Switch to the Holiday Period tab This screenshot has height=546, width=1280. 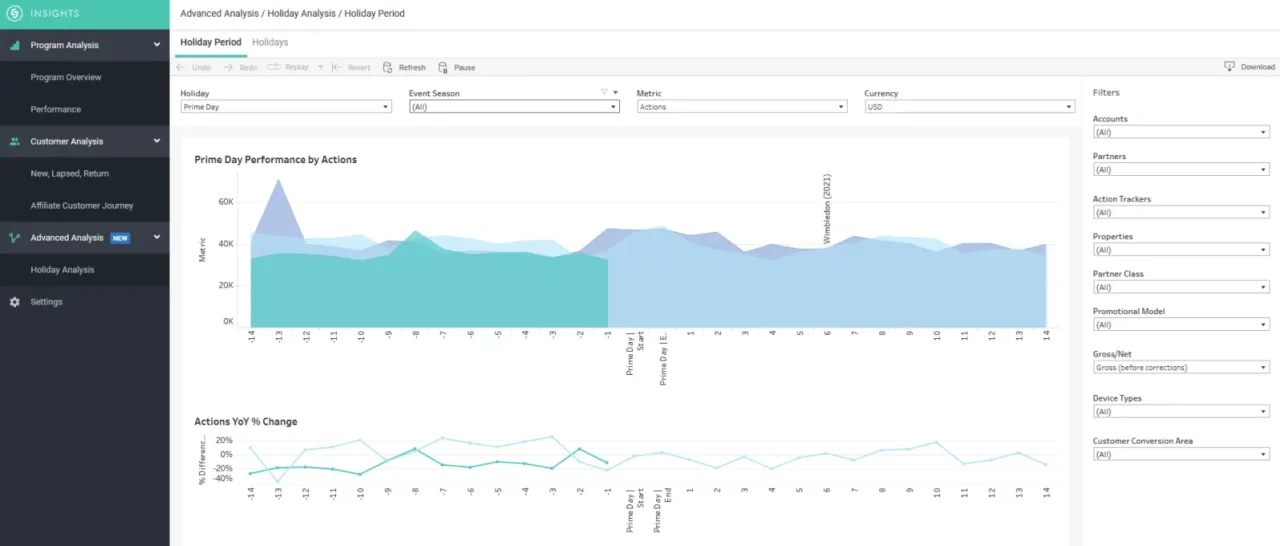tap(210, 42)
